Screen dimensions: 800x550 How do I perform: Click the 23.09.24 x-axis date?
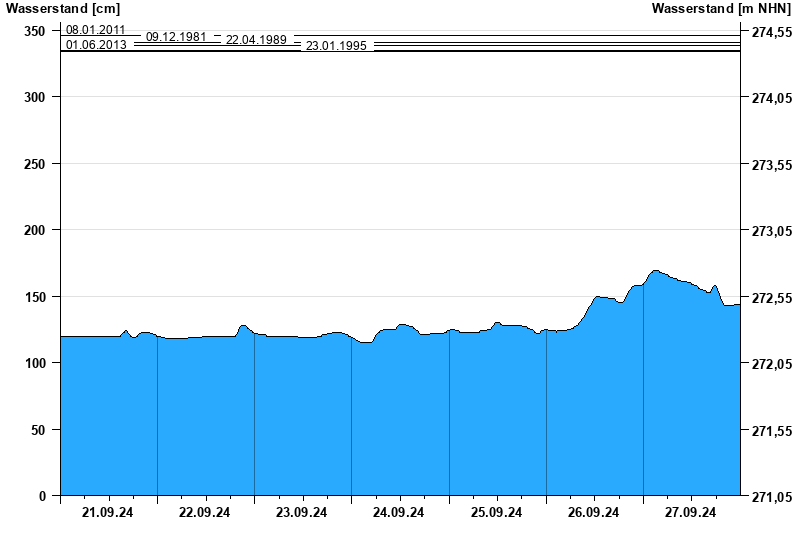pyautogui.click(x=302, y=513)
